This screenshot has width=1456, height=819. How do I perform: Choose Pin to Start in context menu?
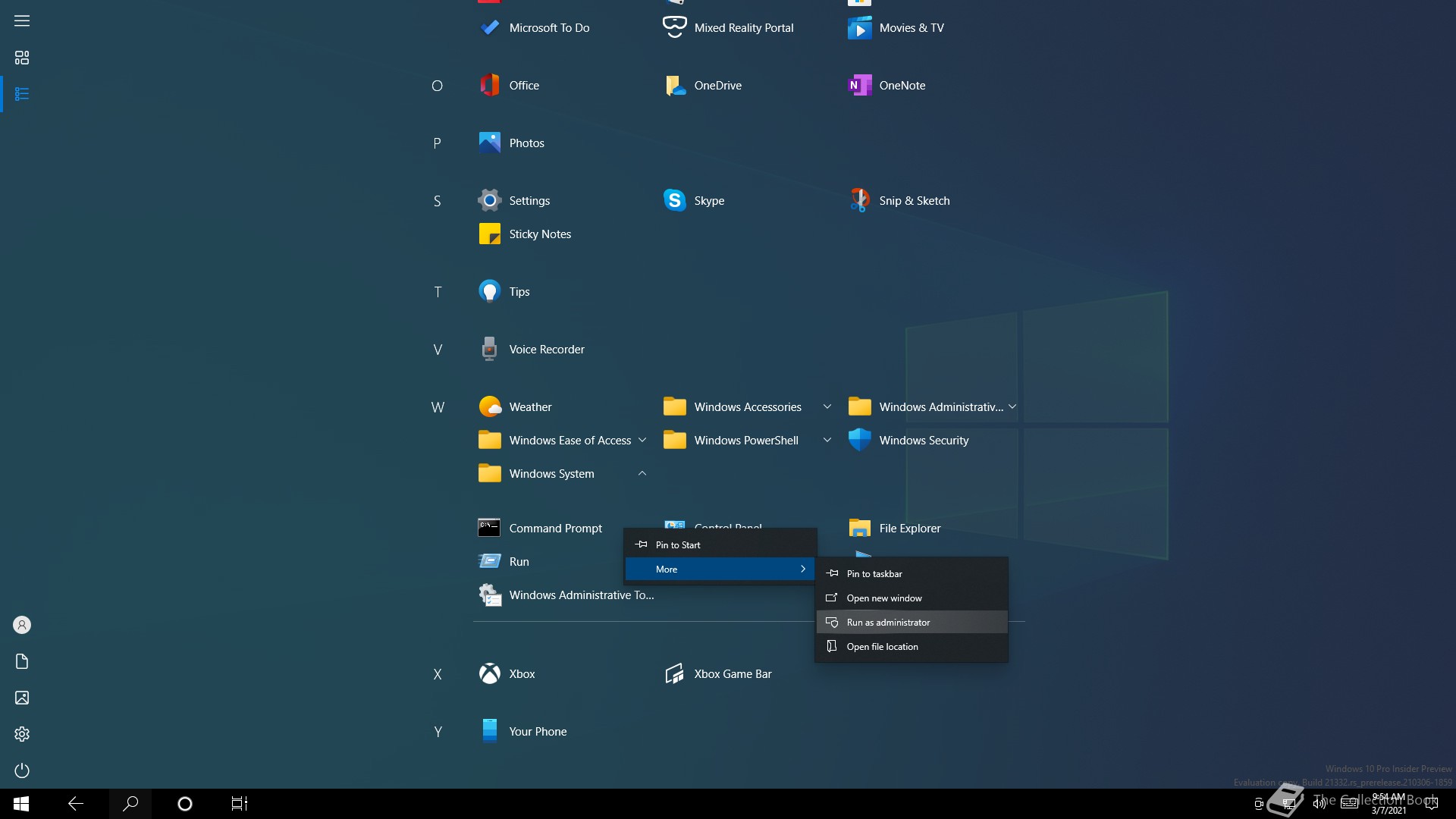point(720,545)
